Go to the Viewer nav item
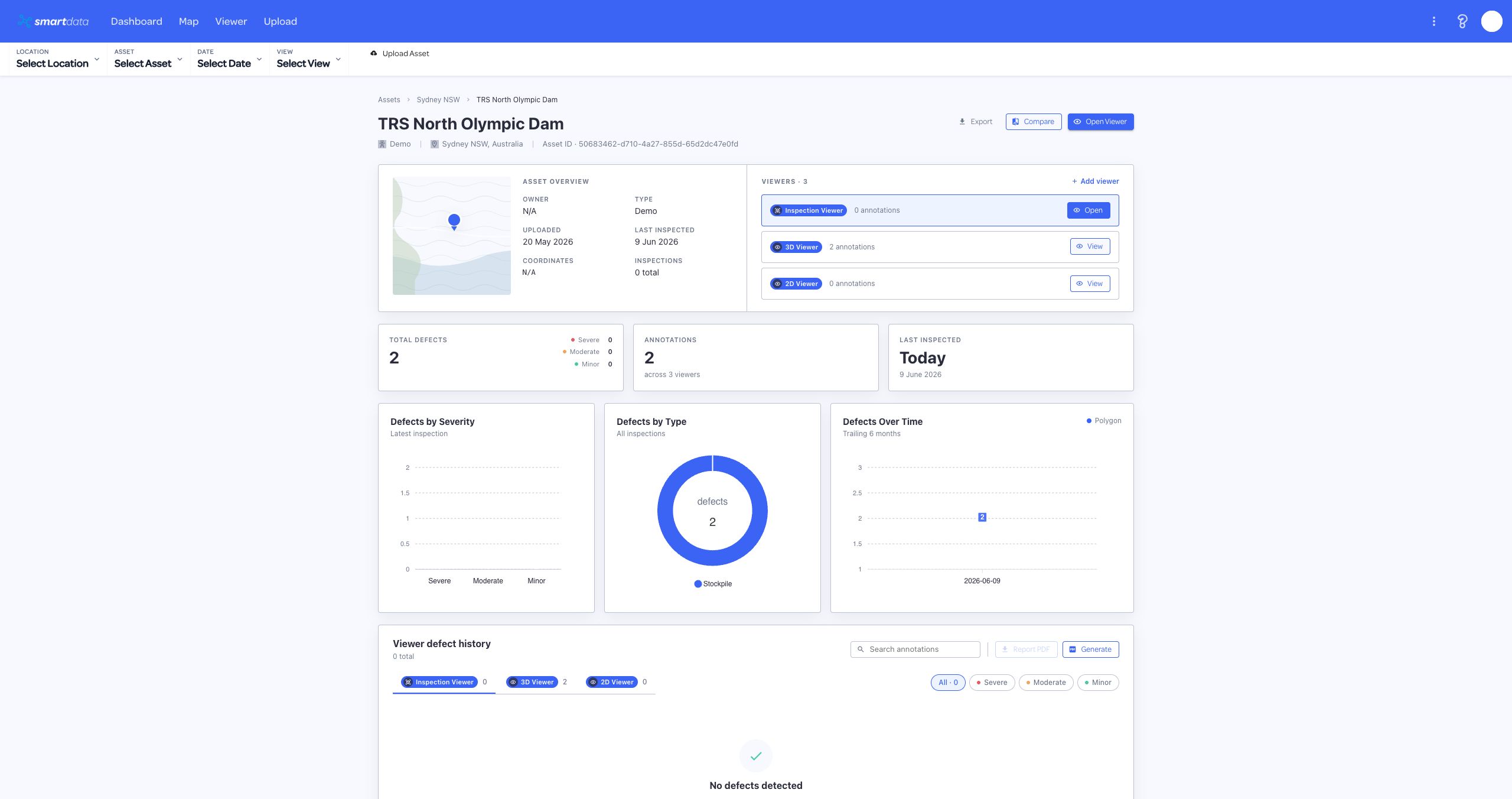 click(231, 21)
